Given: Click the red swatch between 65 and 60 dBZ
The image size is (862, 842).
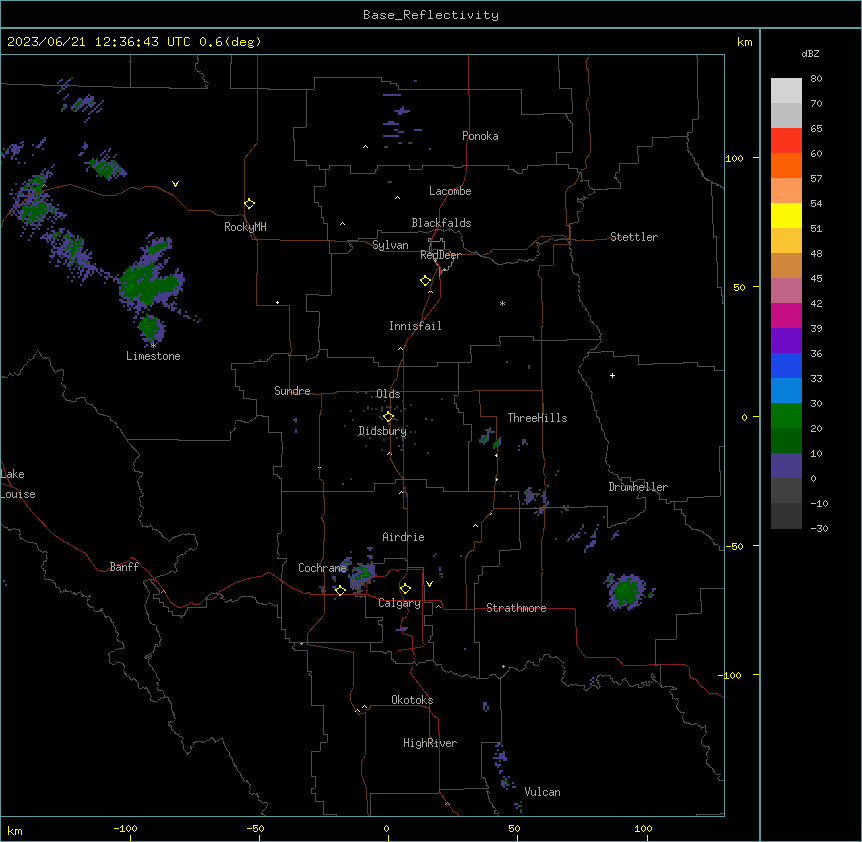Looking at the screenshot, I should pyautogui.click(x=786, y=140).
